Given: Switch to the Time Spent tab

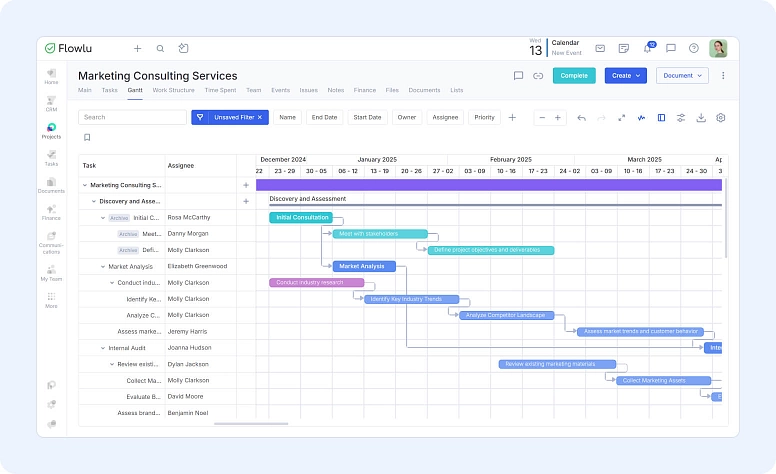Looking at the screenshot, I should (220, 90).
